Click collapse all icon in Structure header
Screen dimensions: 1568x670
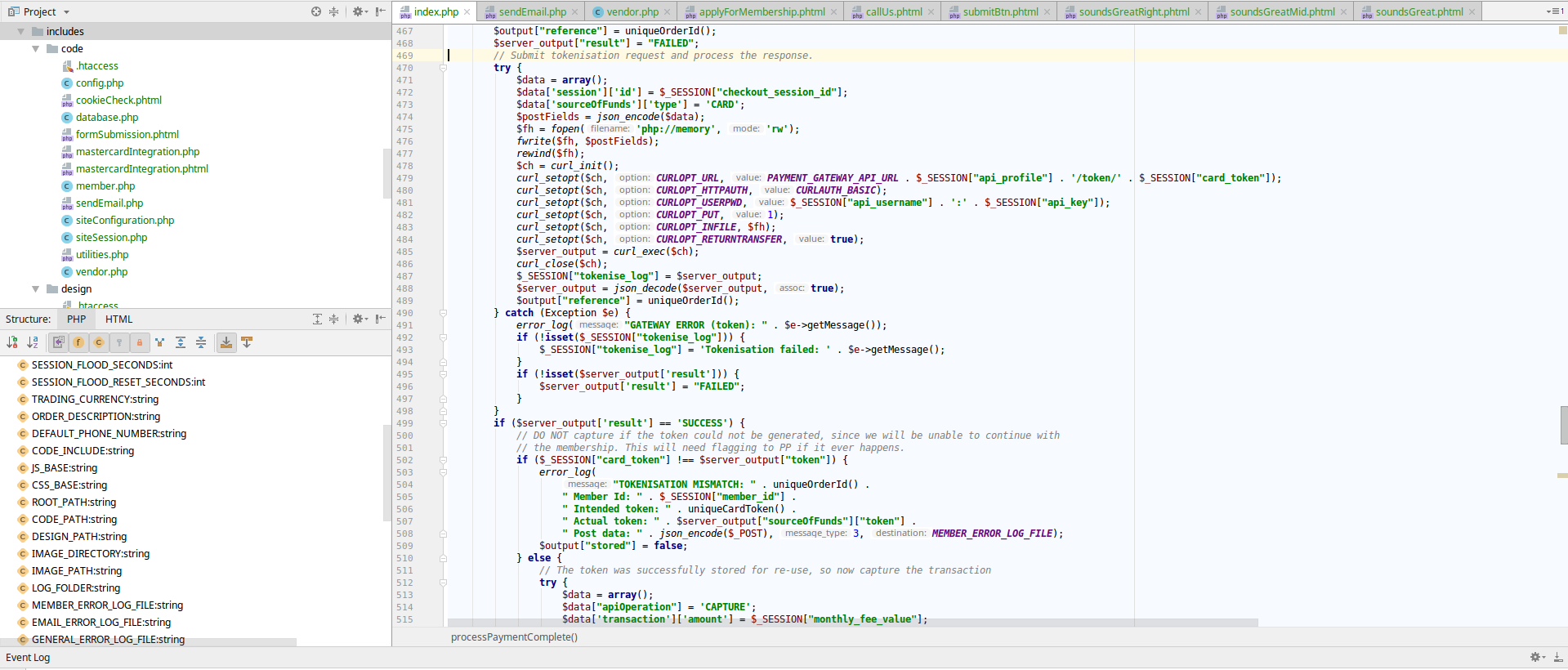pos(333,319)
